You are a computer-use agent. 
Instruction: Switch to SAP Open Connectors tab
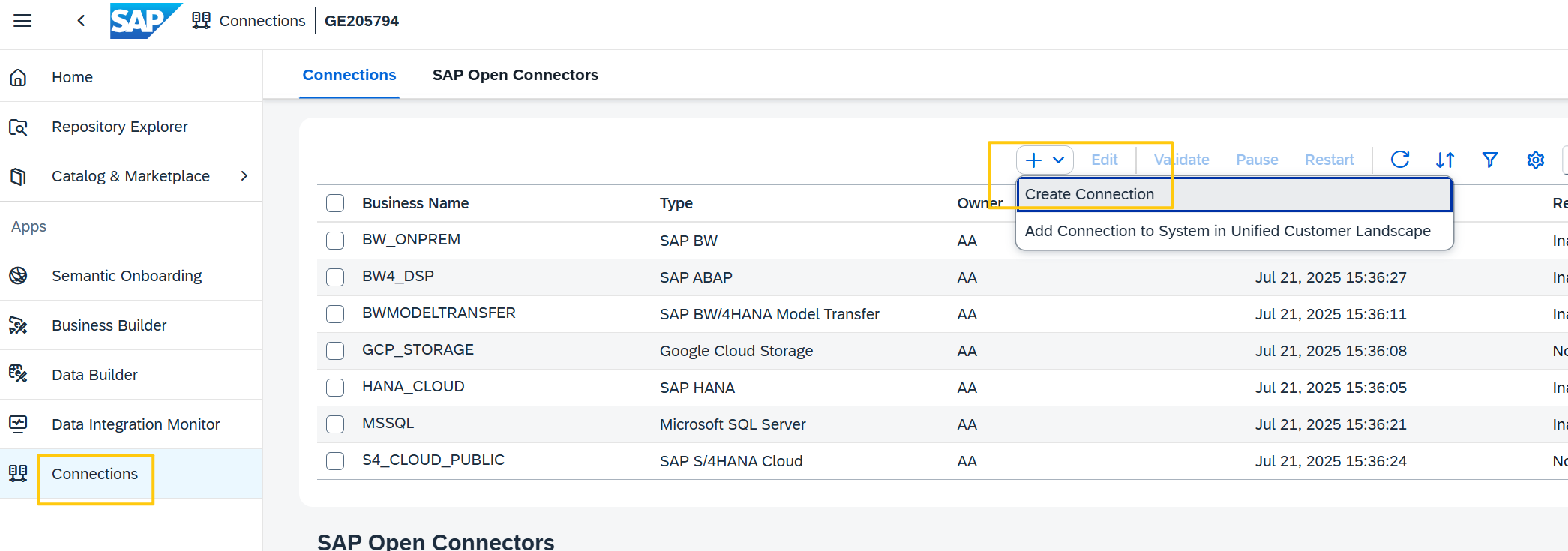[515, 75]
